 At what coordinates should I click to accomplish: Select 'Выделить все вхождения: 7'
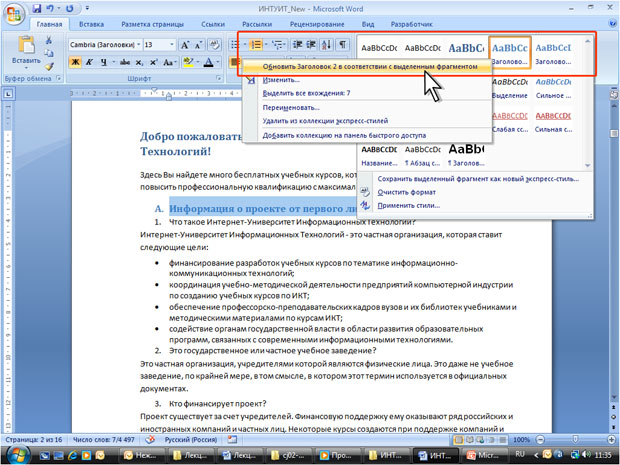tap(367, 93)
